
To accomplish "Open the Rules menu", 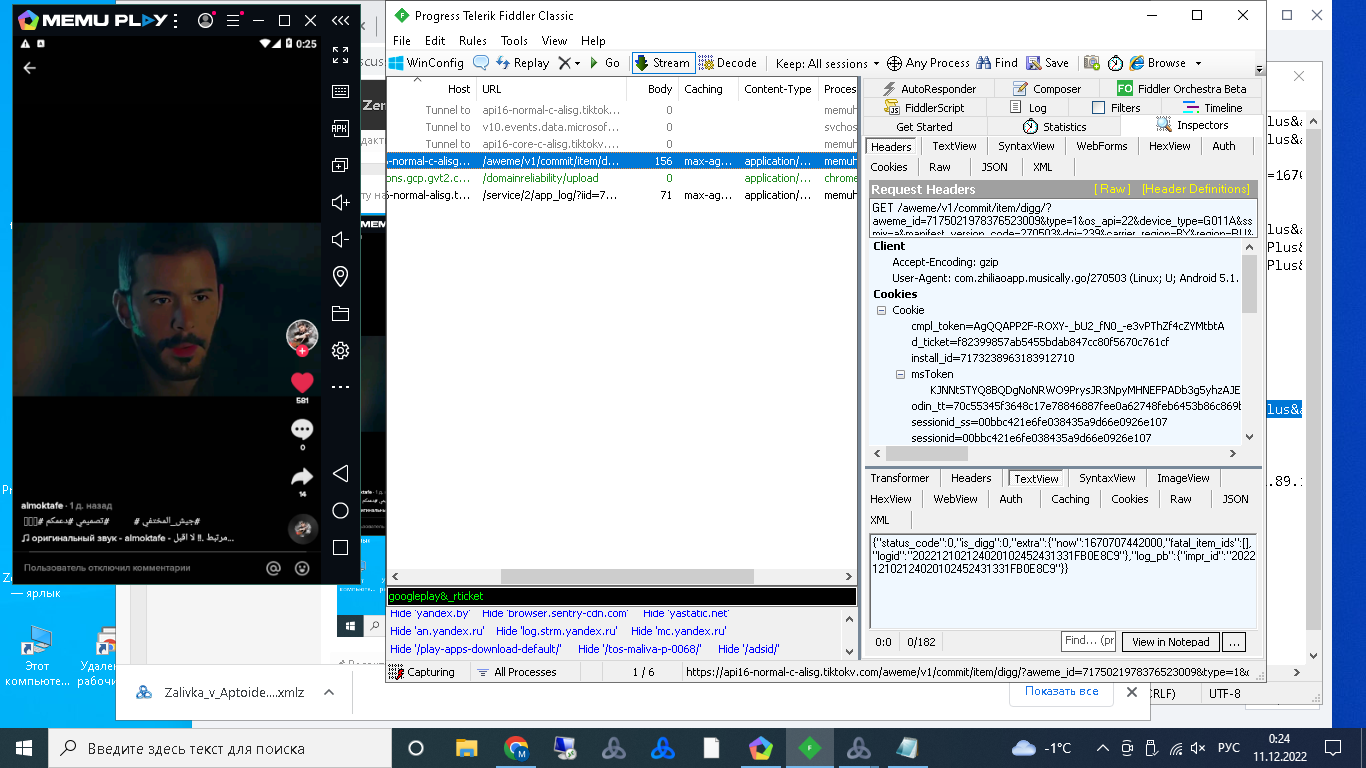I will (x=473, y=41).
